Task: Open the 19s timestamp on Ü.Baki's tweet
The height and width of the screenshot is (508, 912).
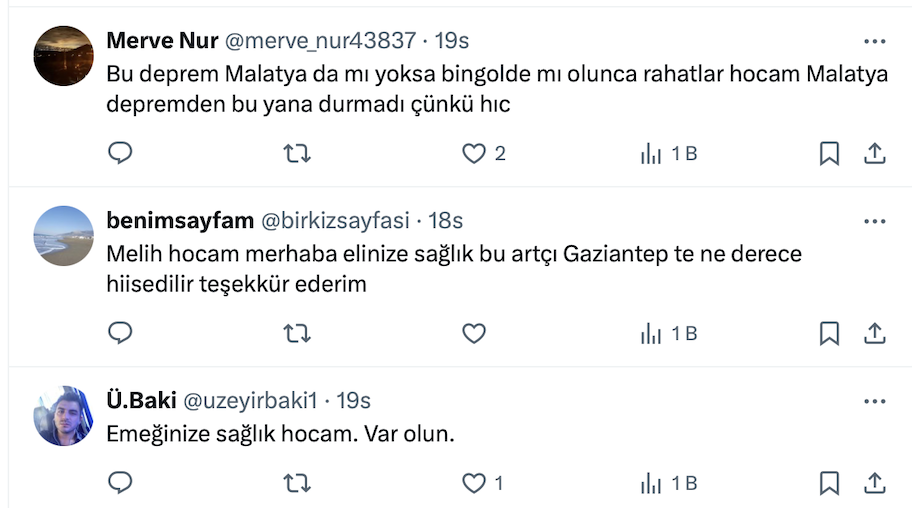Action: point(354,401)
